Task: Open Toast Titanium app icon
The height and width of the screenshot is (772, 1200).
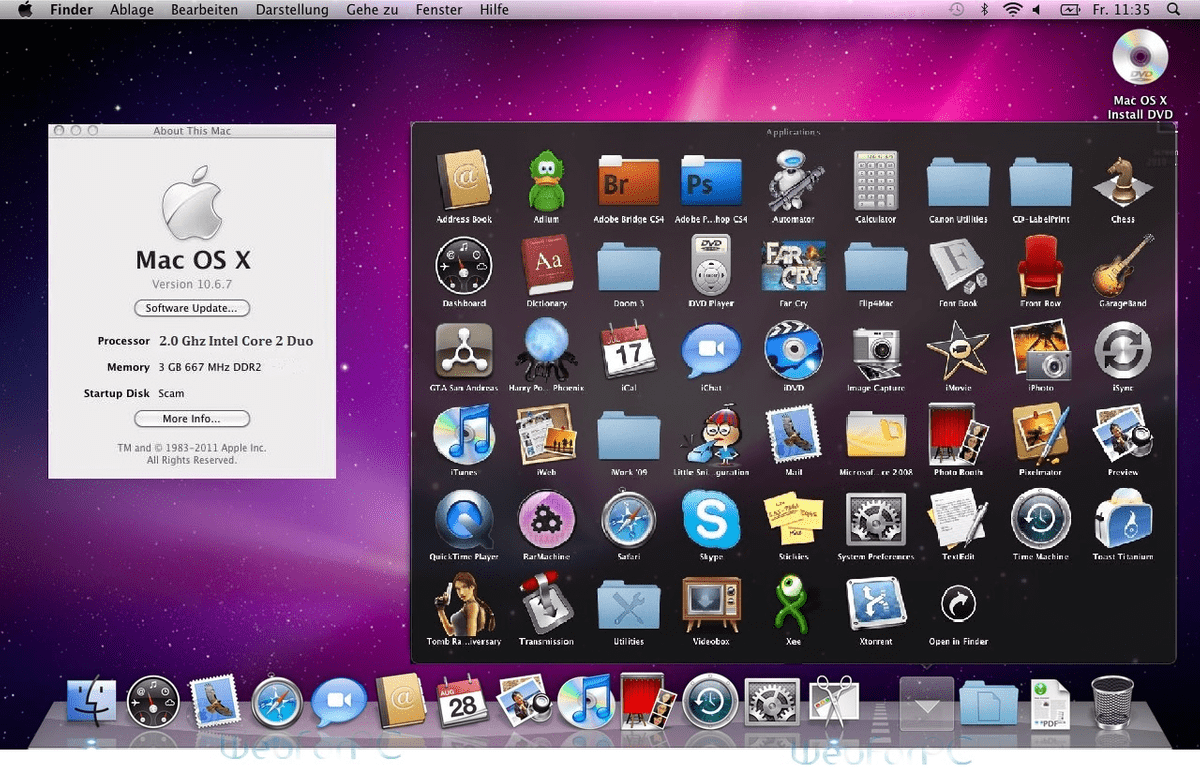Action: 1122,519
